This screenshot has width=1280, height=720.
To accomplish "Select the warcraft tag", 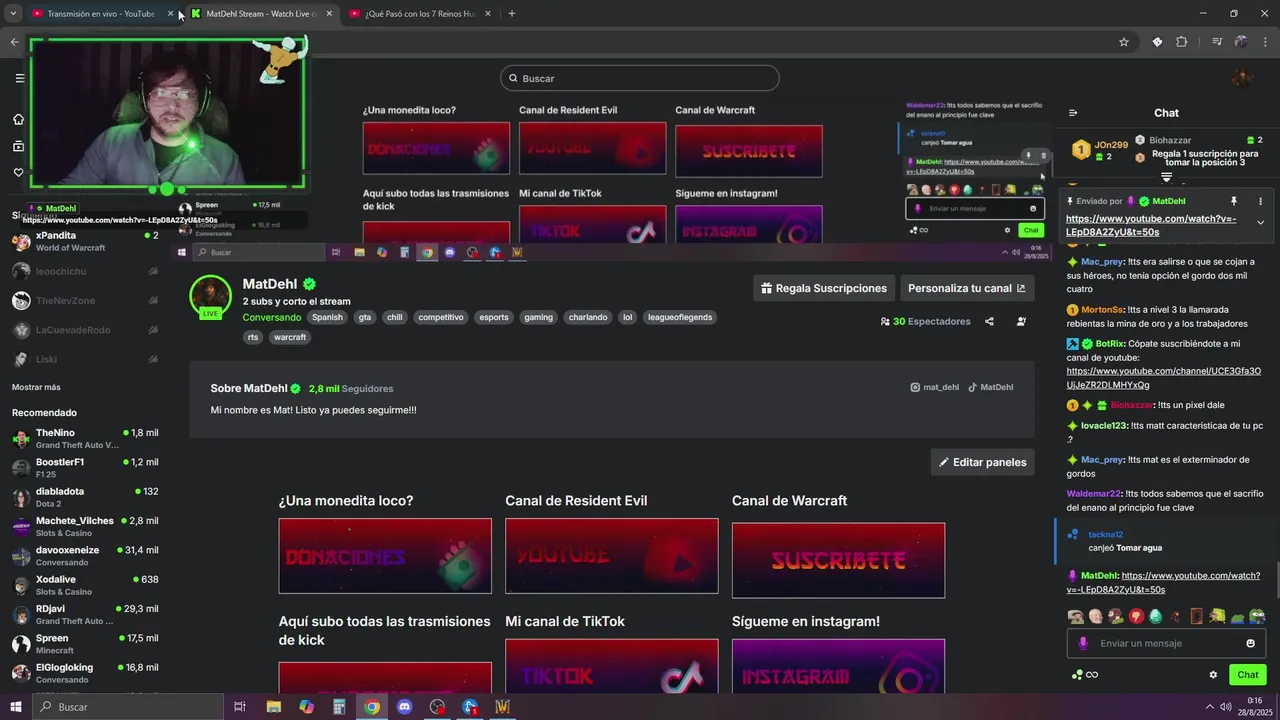I will pos(290,337).
